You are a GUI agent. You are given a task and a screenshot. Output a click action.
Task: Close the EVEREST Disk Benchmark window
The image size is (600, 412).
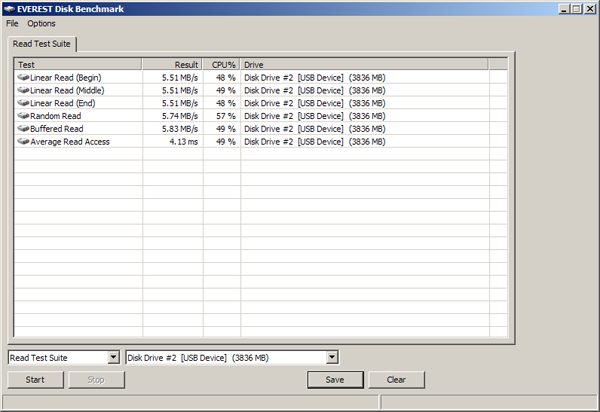(590, 9)
